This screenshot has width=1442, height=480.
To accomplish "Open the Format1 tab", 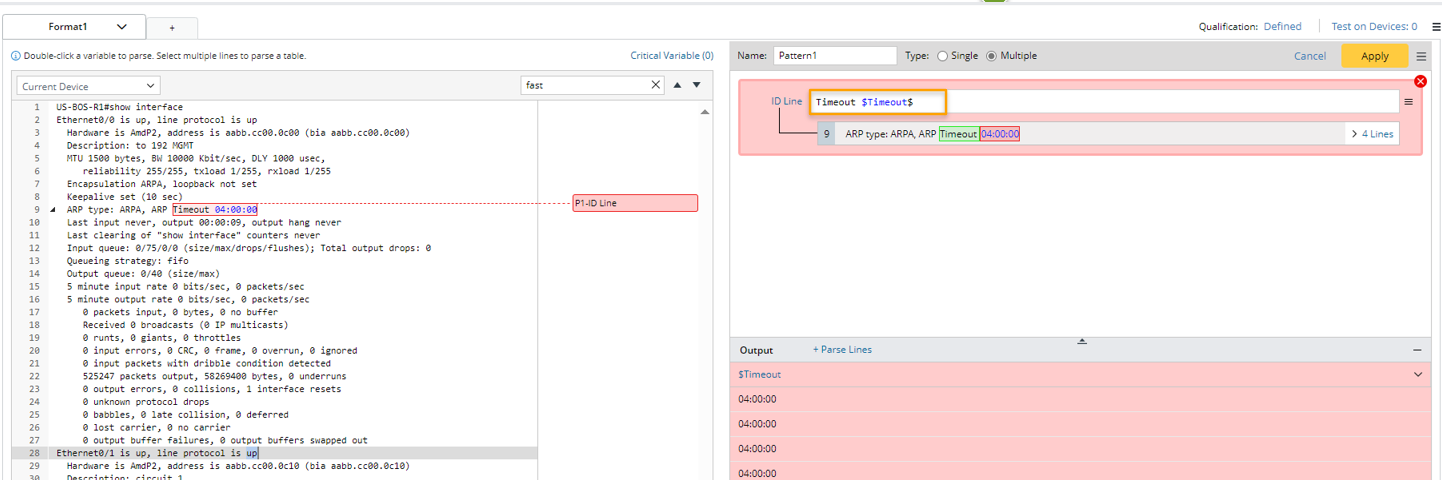I will (x=78, y=27).
